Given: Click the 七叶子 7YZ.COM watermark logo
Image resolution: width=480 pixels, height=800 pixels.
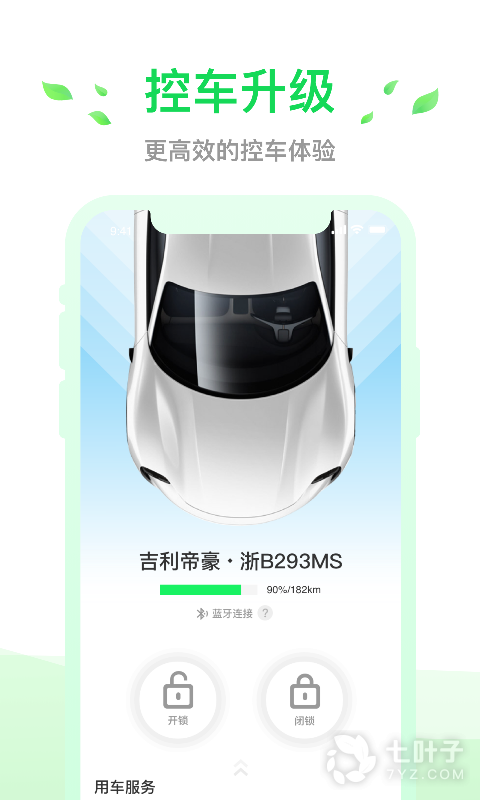Looking at the screenshot, I should click(x=396, y=758).
